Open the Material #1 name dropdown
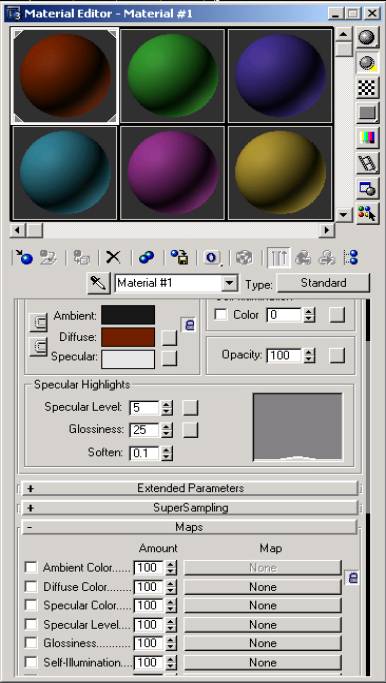Image resolution: width=386 pixels, height=683 pixels. (229, 284)
